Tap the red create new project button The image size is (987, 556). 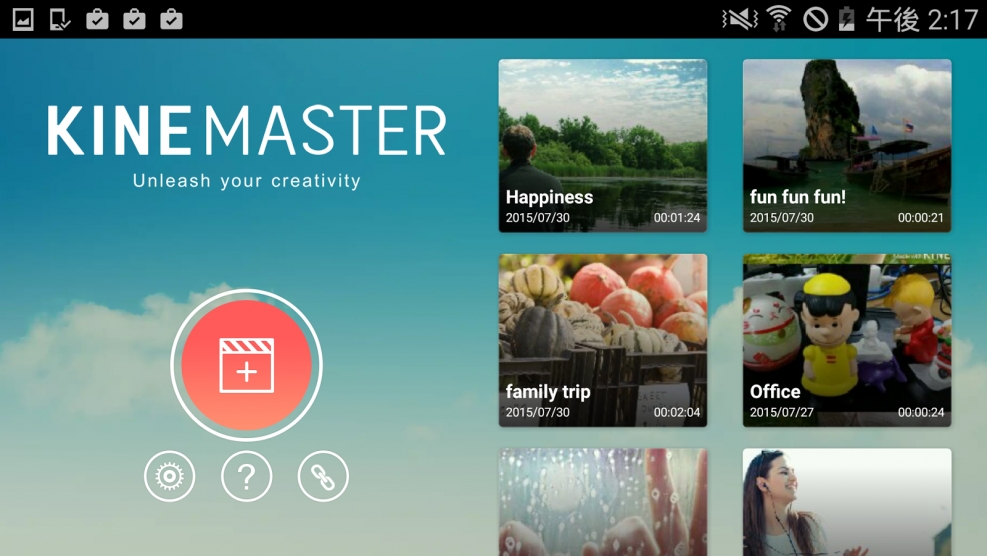pyautogui.click(x=246, y=365)
